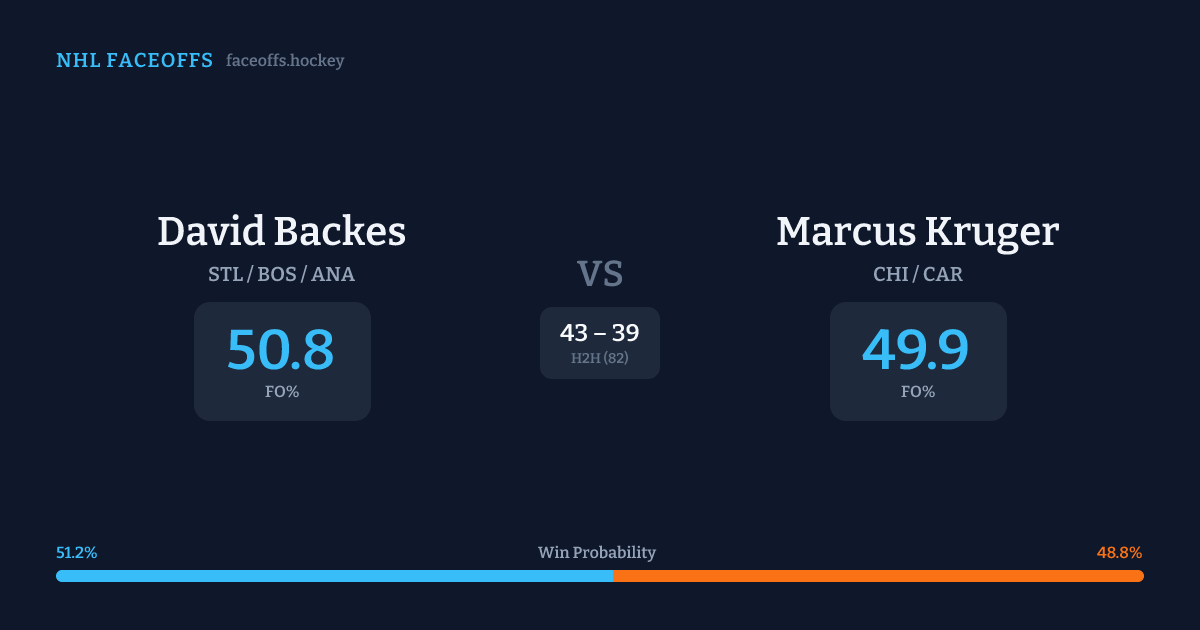Click the 49.9 faceoff percentage number
This screenshot has height=630, width=1200.
tap(916, 350)
